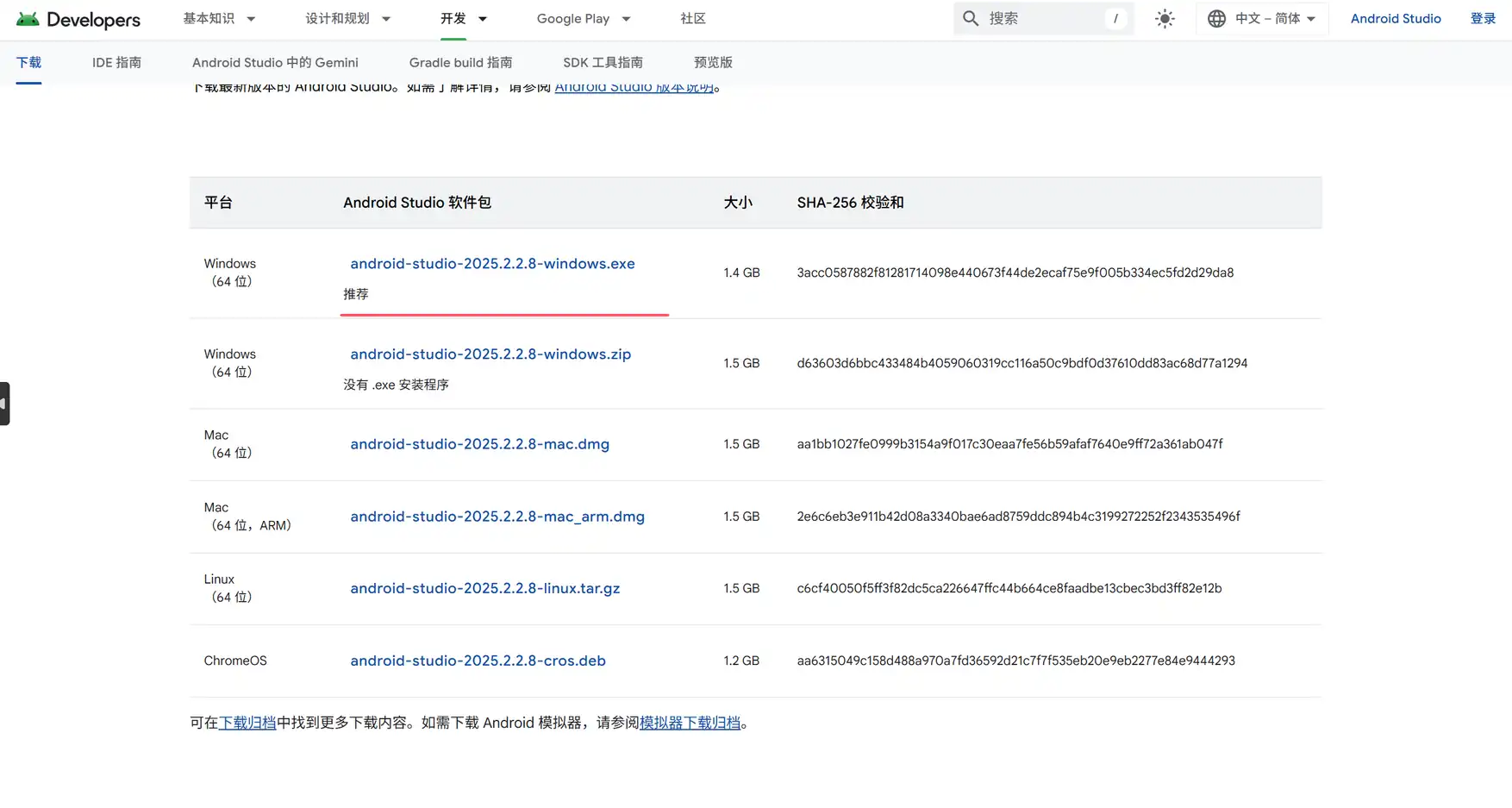The image size is (1512, 808).
Task: Toggle dark mode with the sun icon
Action: 1165,18
